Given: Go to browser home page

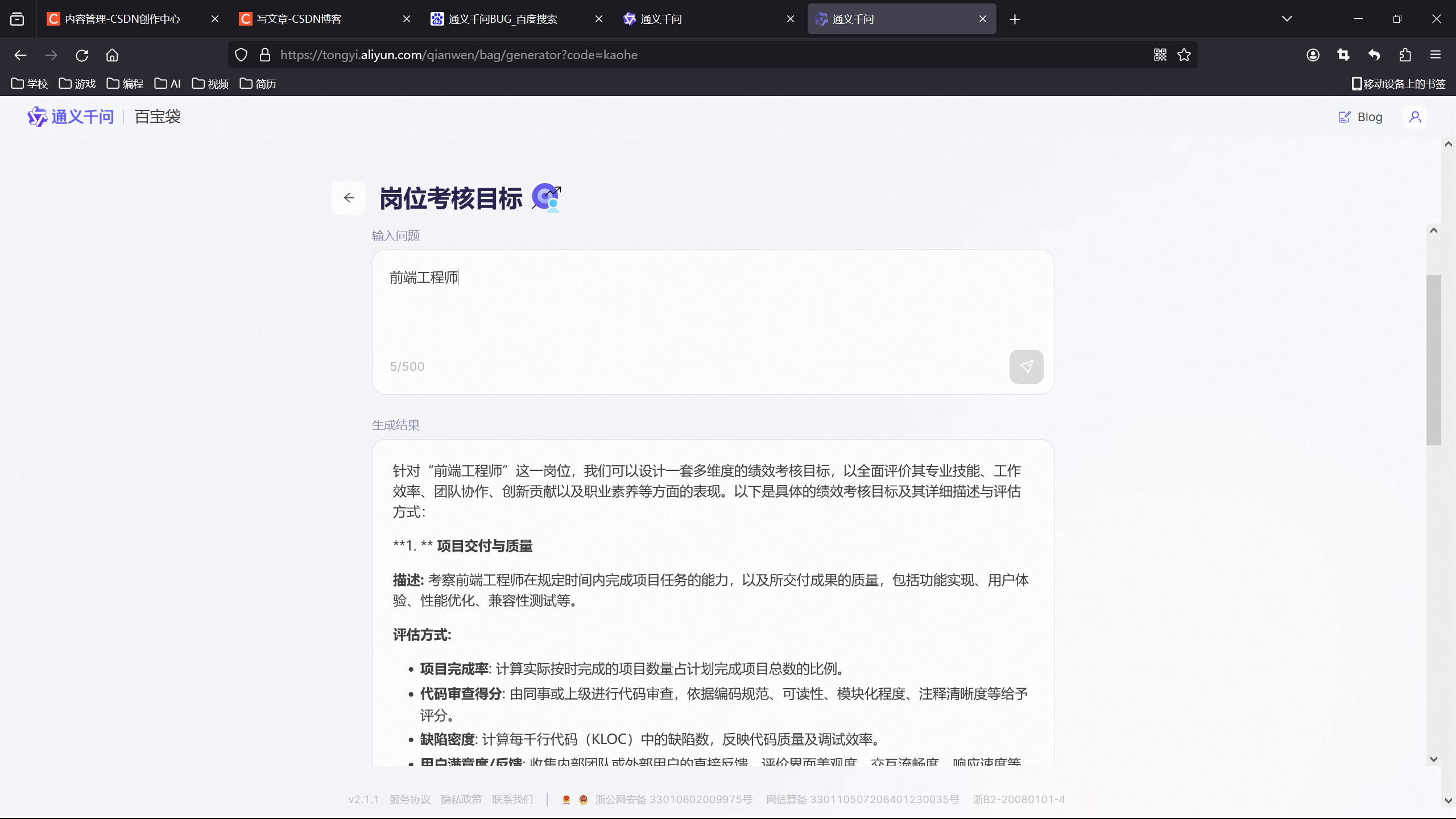Looking at the screenshot, I should (112, 55).
